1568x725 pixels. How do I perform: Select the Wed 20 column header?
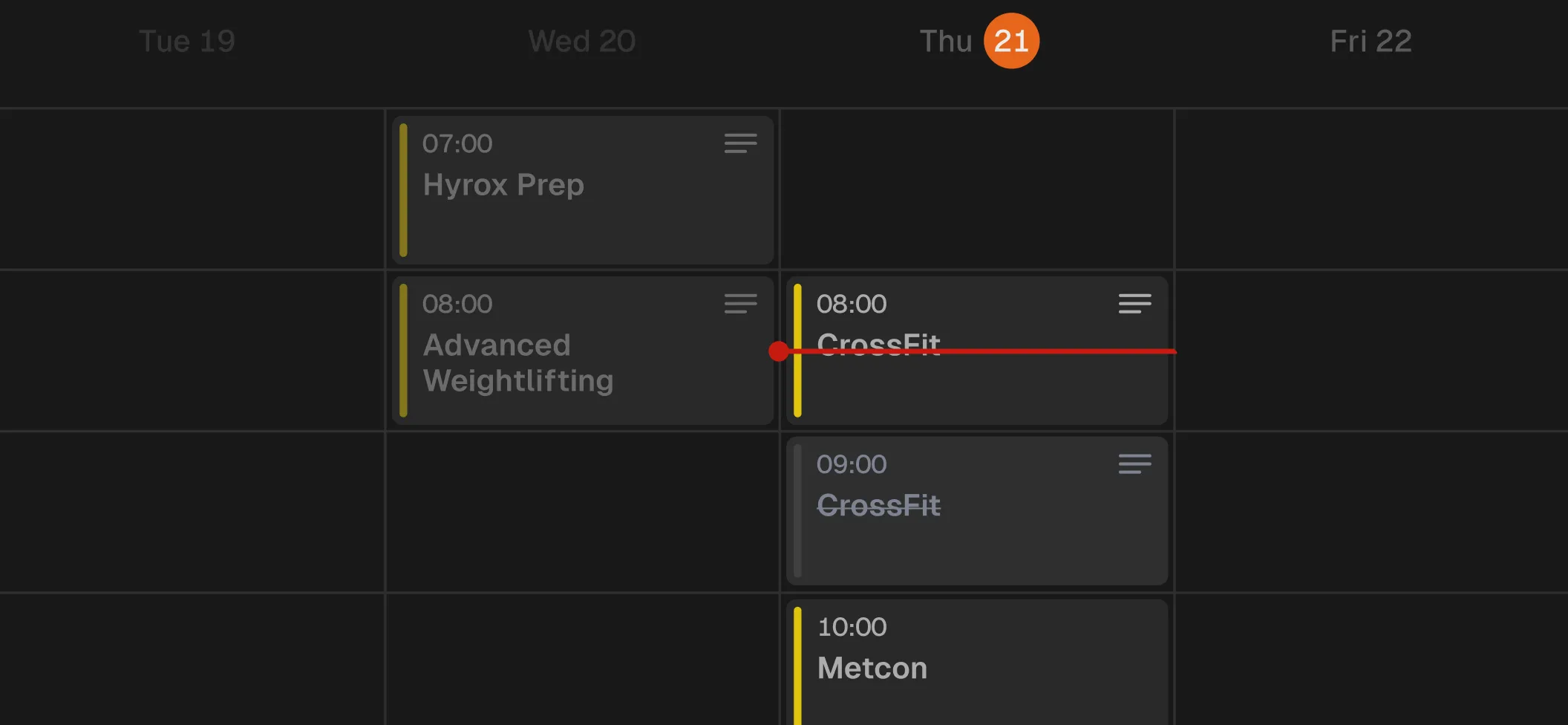click(x=582, y=41)
